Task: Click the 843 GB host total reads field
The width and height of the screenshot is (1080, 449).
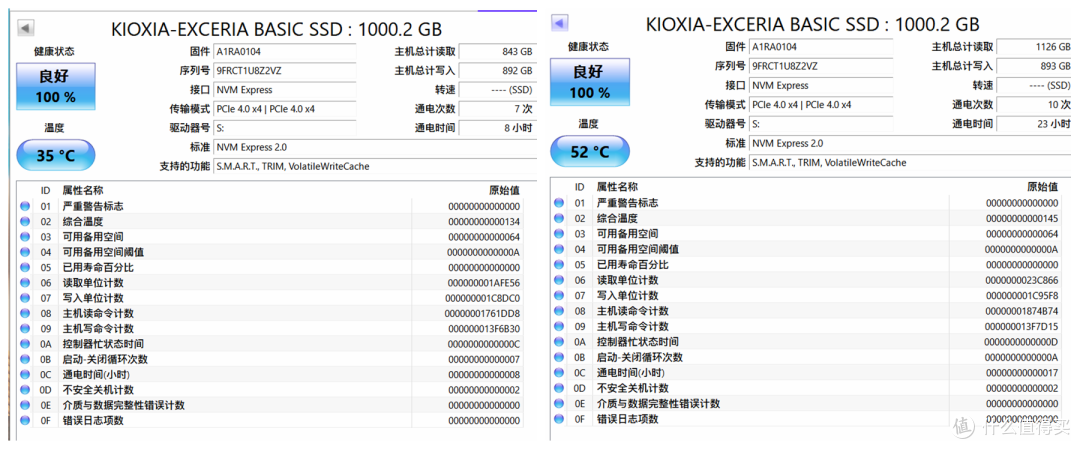Action: (x=497, y=52)
